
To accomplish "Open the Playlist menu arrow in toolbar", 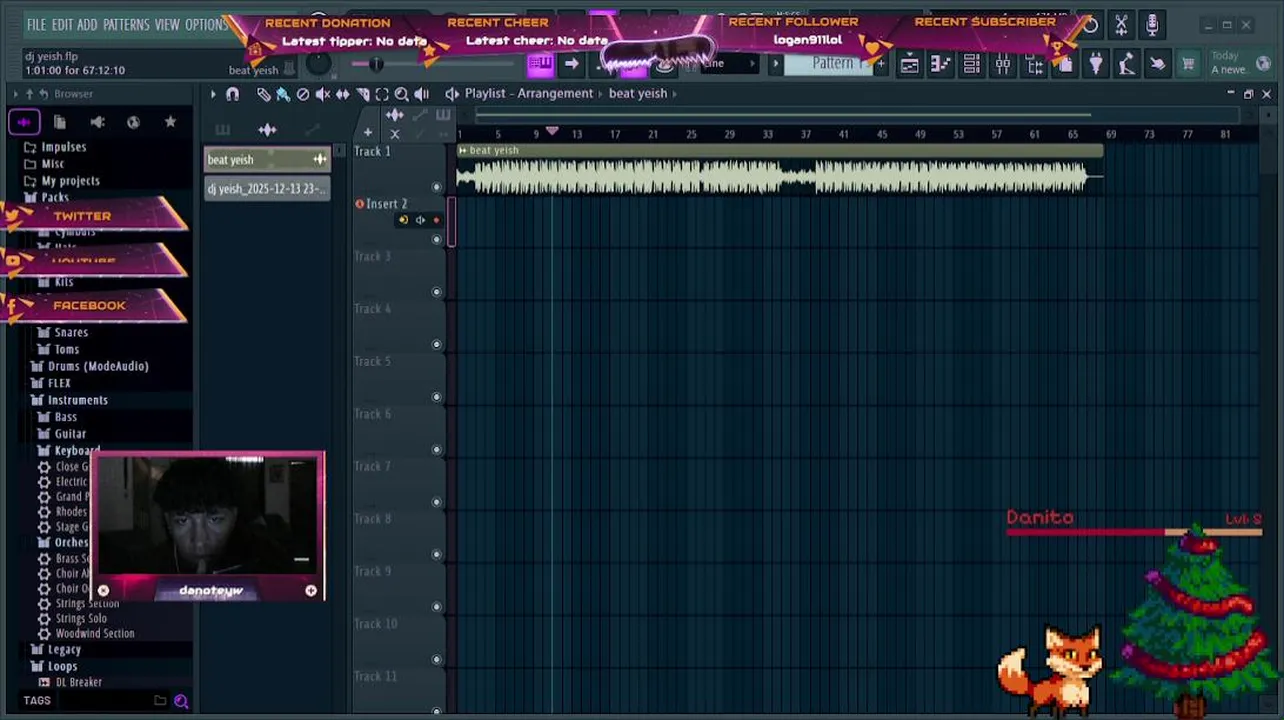I will tap(213, 94).
